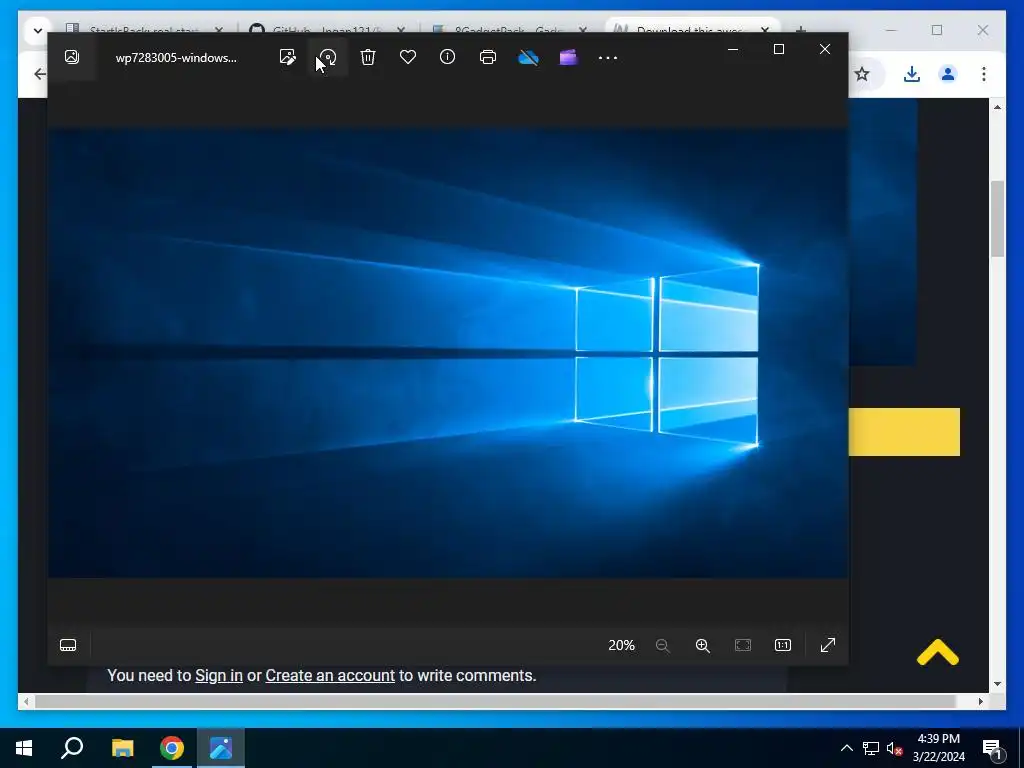Open Chrome Downloads icon
The width and height of the screenshot is (1024, 768).
click(912, 74)
